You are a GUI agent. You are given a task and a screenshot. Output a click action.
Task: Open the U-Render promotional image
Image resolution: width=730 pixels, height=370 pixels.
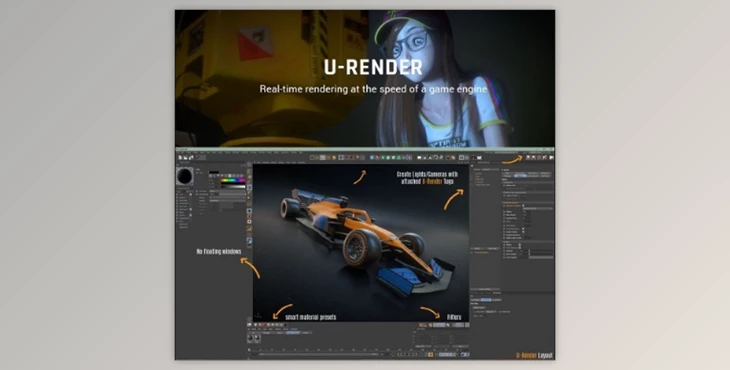(x=365, y=185)
